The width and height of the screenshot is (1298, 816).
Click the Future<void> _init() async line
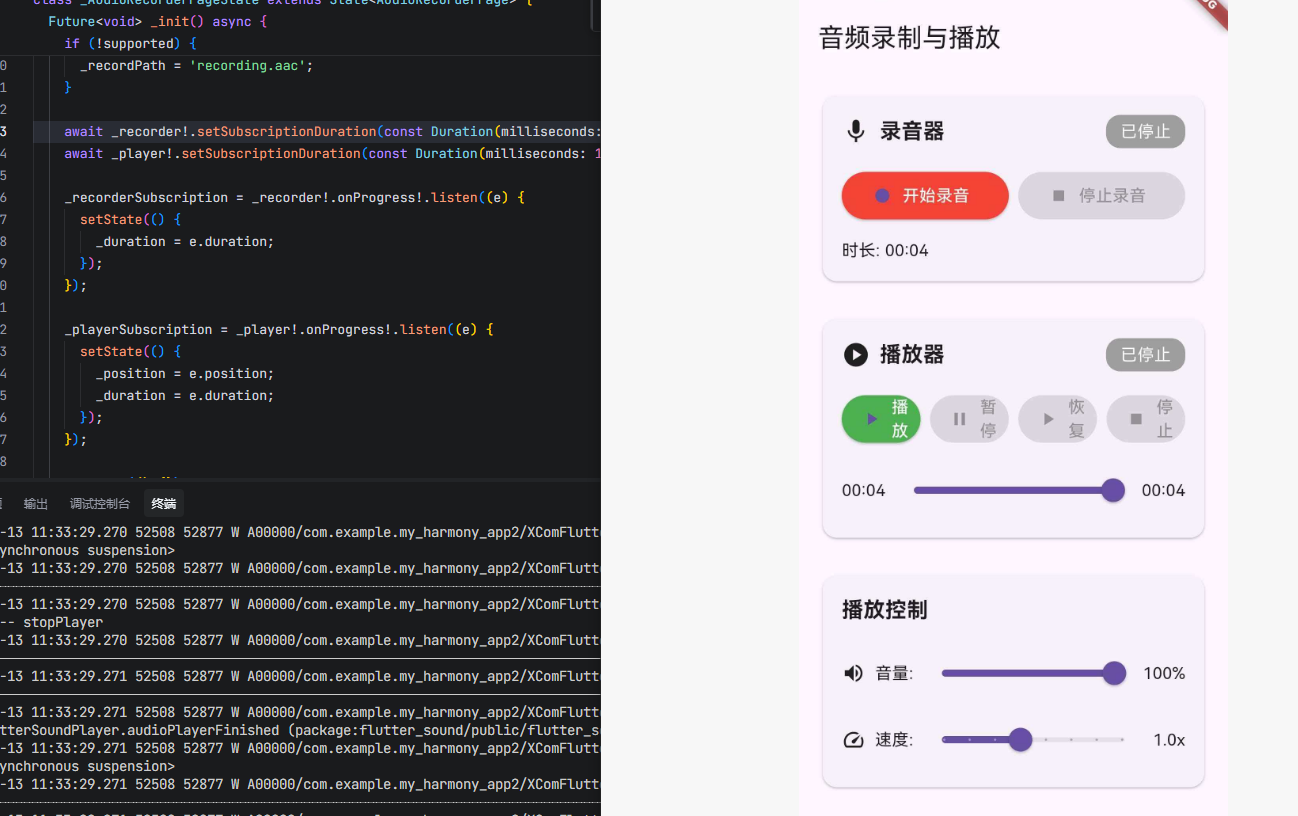tap(157, 22)
